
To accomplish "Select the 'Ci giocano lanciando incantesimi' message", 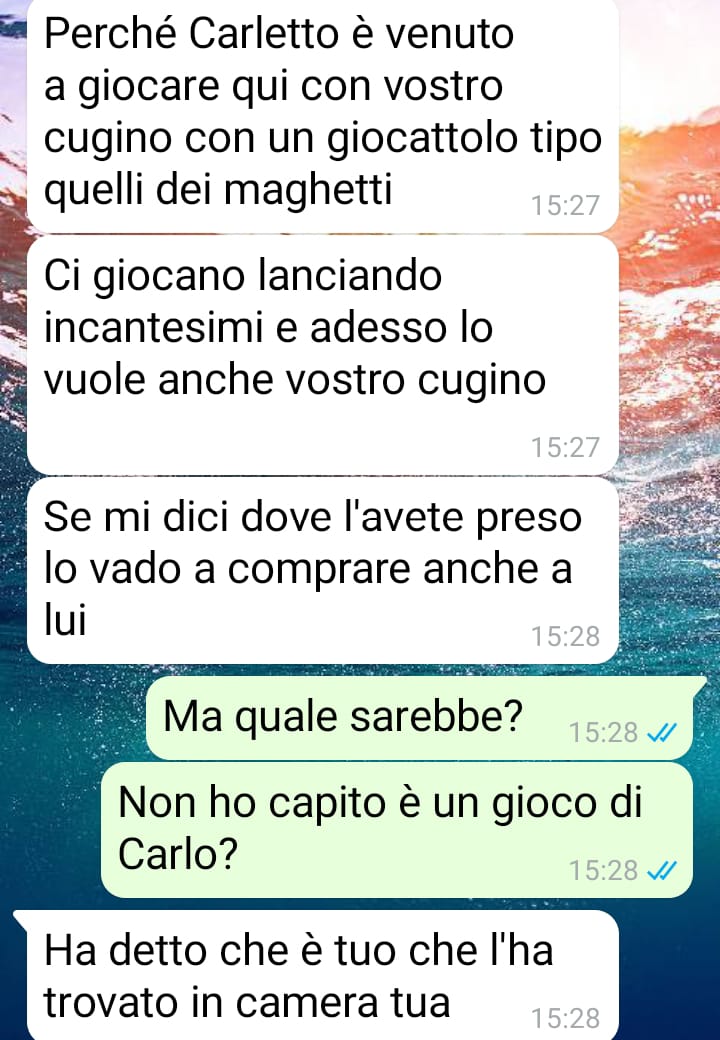I will [323, 355].
